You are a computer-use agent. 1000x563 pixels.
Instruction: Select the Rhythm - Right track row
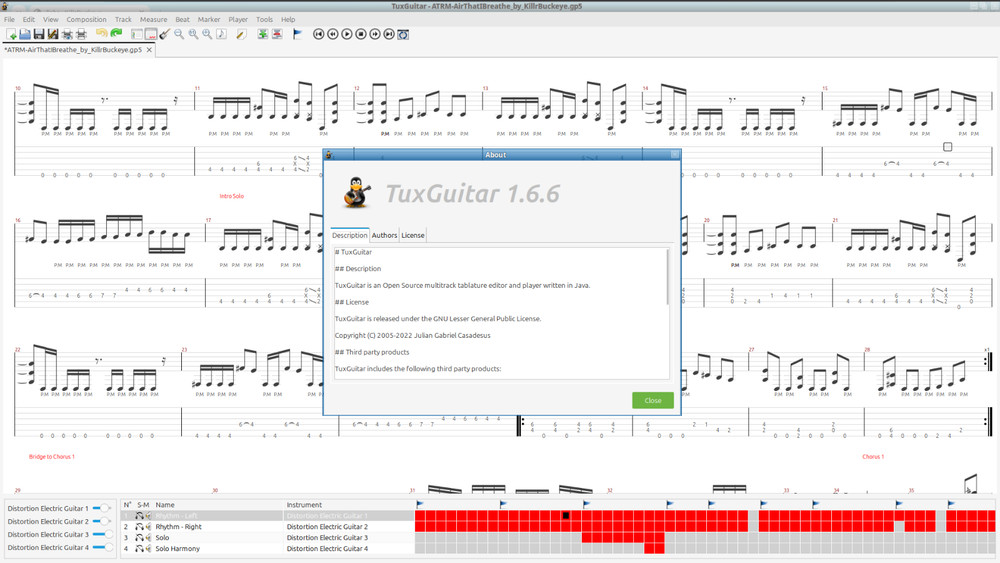268,527
